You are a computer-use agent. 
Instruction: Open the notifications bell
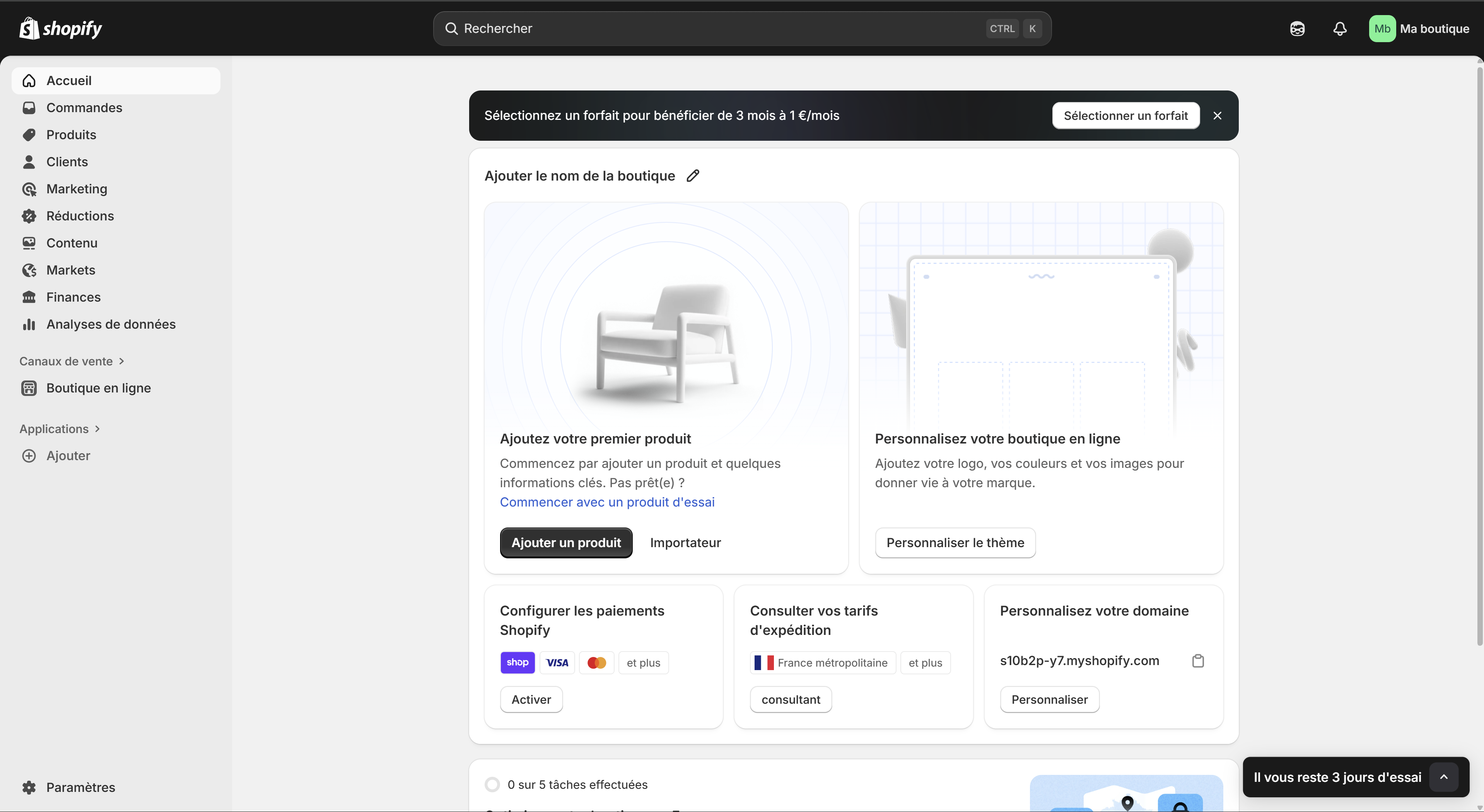pos(1340,28)
